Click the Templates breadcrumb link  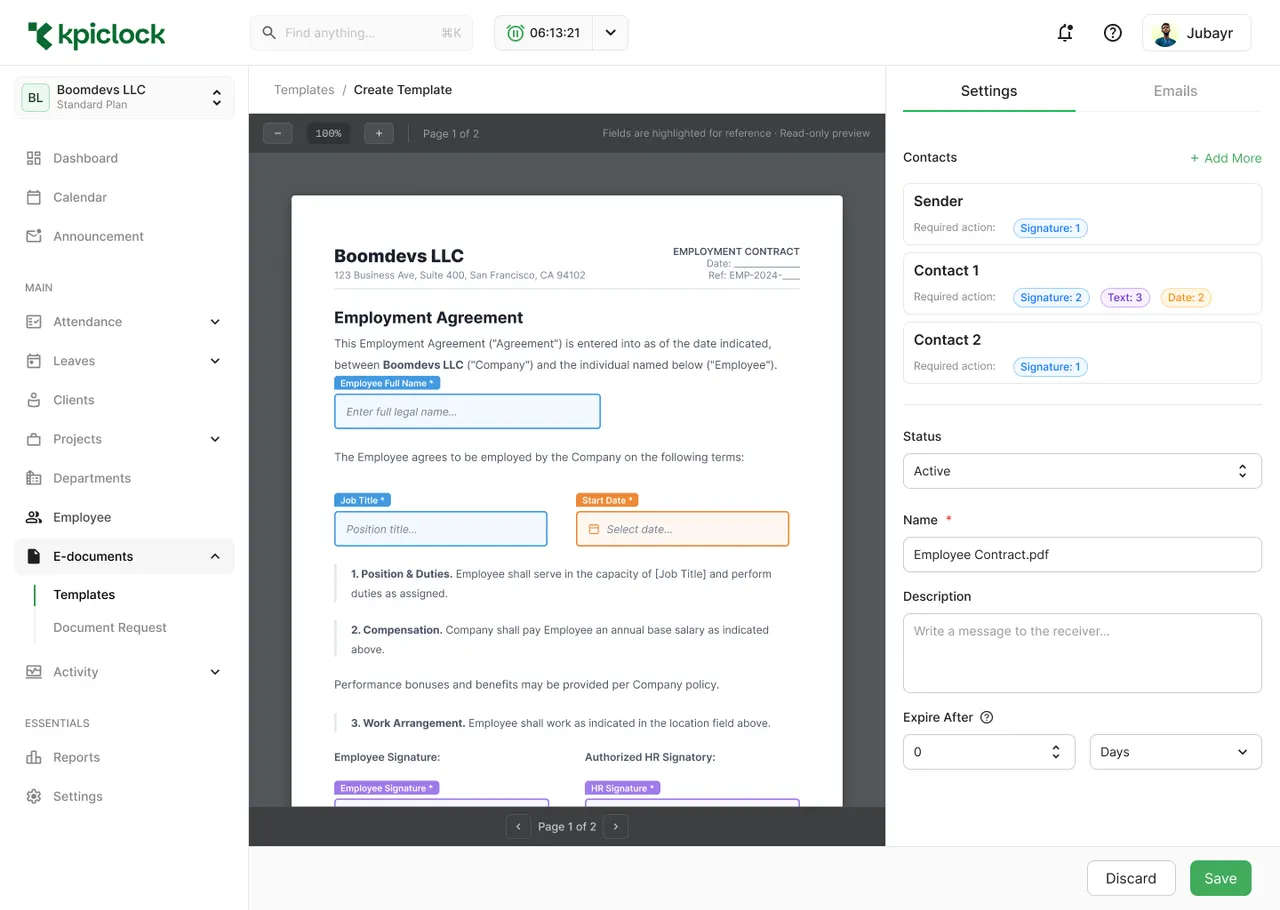(x=304, y=90)
